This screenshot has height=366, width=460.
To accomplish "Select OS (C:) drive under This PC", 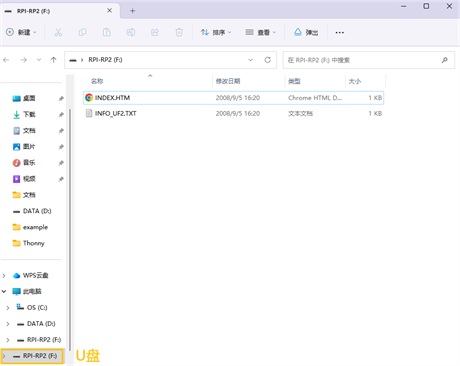I will [x=37, y=307].
